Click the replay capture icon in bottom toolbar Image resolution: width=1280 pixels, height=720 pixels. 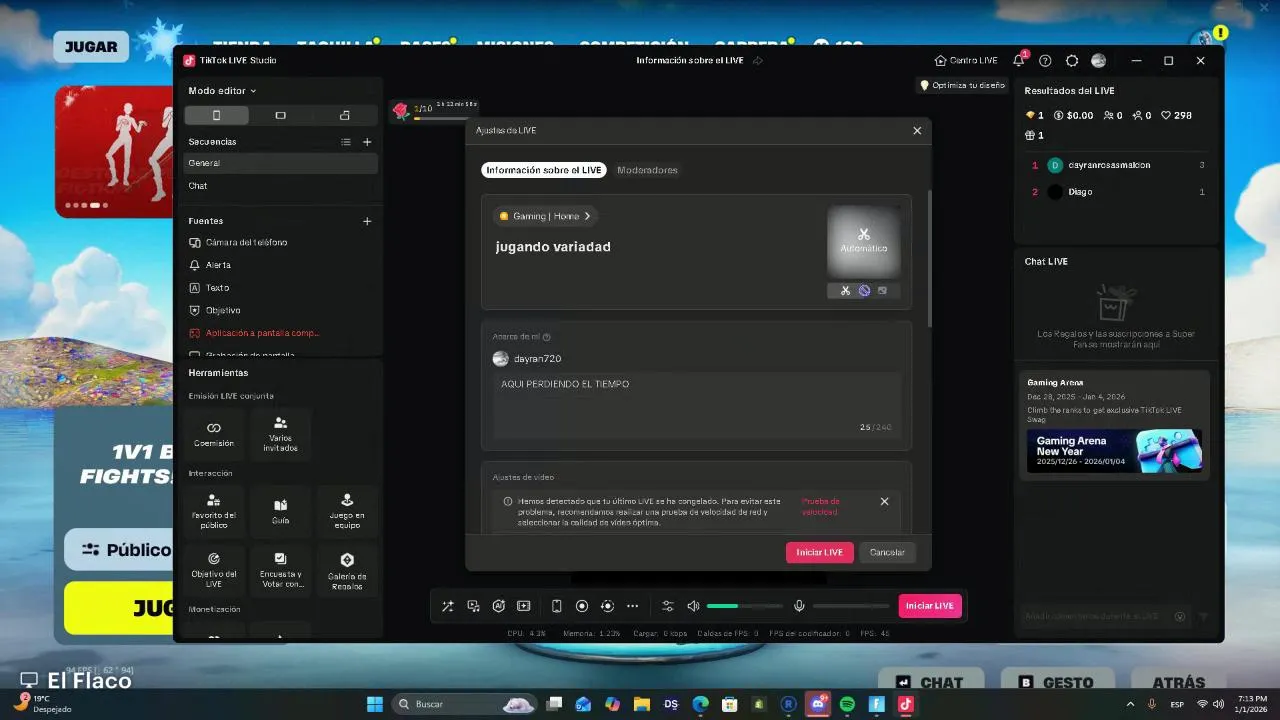pos(607,606)
